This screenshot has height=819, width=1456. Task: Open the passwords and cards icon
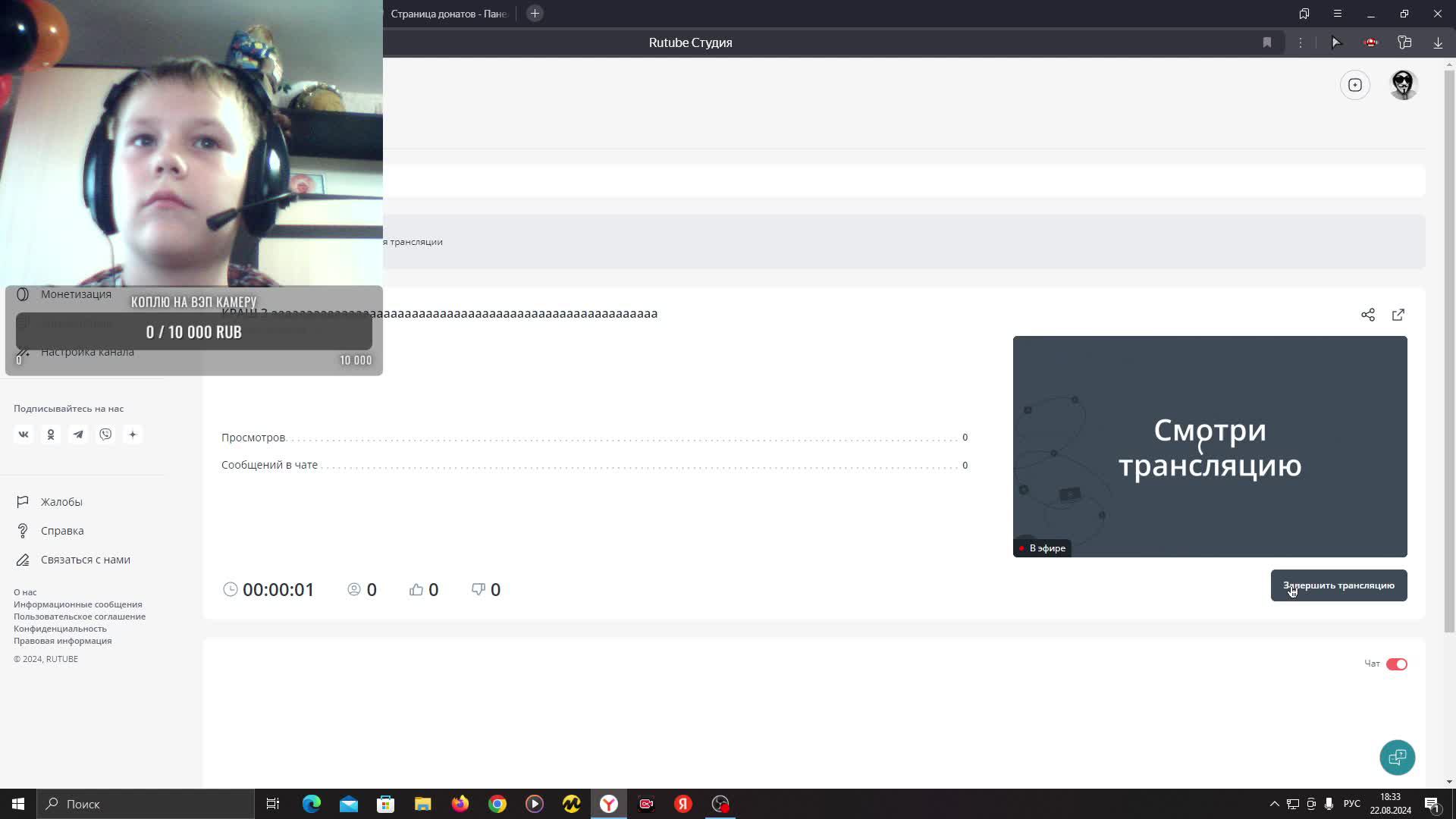[x=1404, y=42]
